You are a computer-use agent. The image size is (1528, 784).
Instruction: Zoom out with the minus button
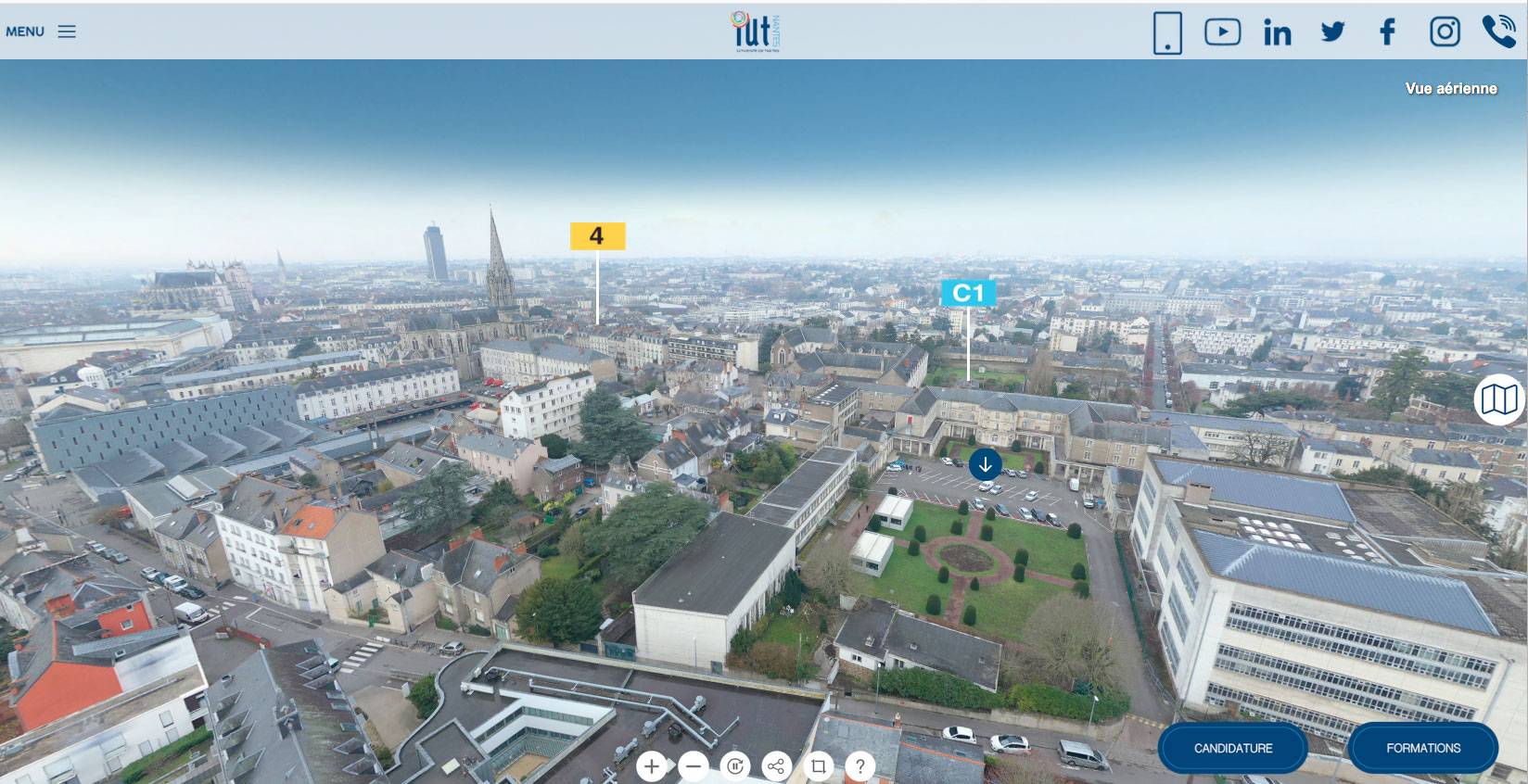(x=694, y=766)
